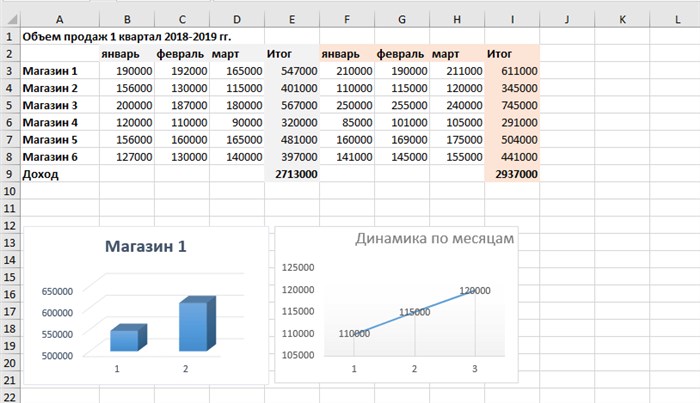Click cell "Магазин 6"
700x403 pixels.
(x=60, y=157)
